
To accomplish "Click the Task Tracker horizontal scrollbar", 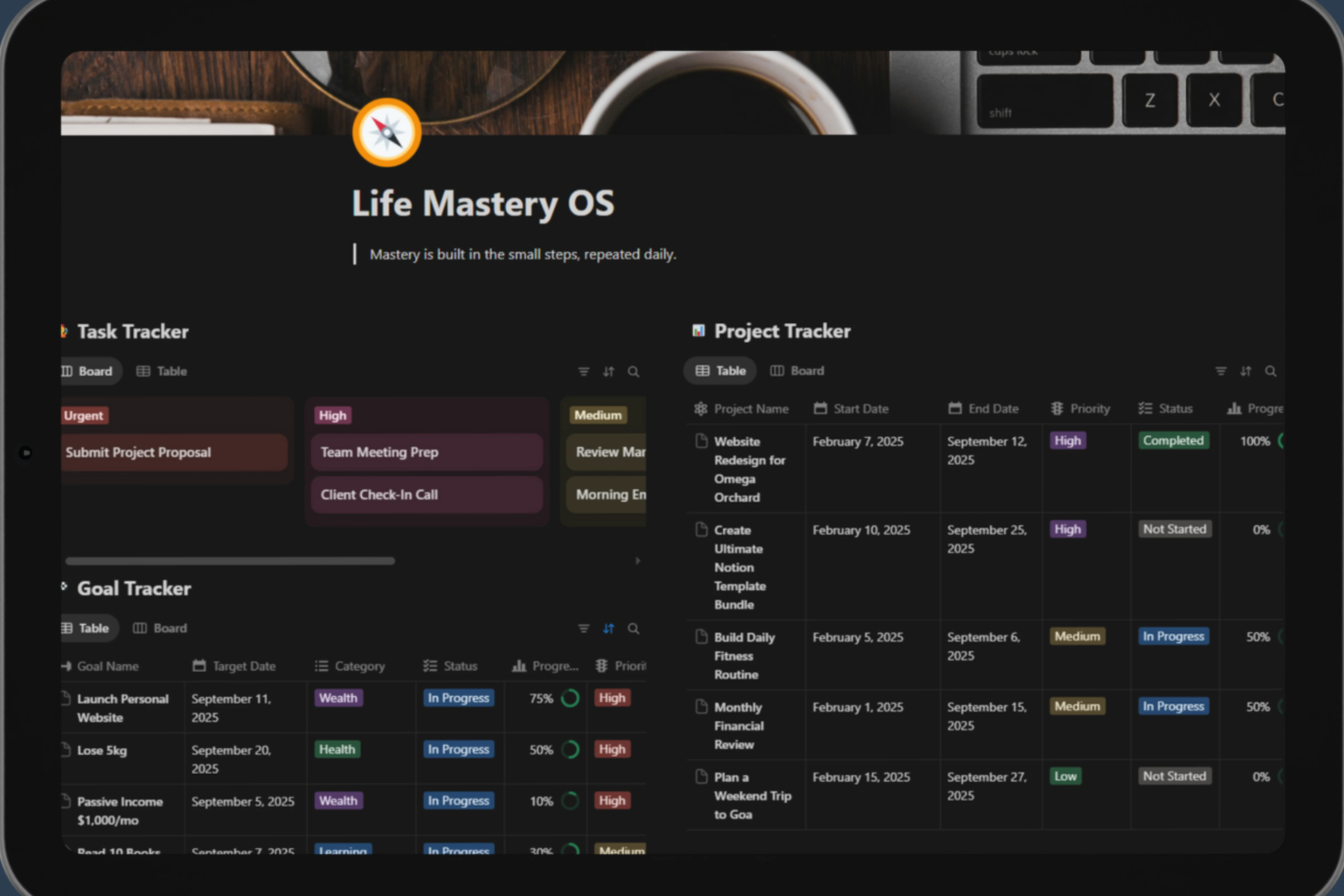I will tap(230, 561).
